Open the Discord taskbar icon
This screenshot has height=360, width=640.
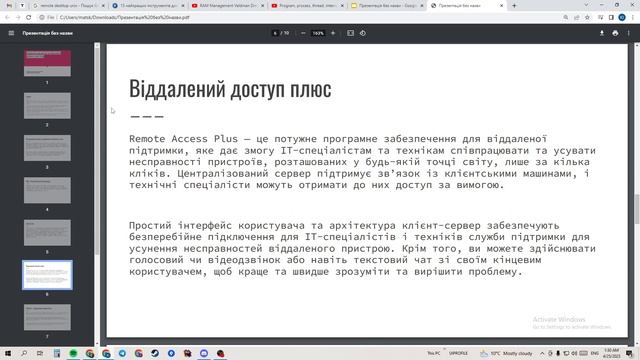204,353
